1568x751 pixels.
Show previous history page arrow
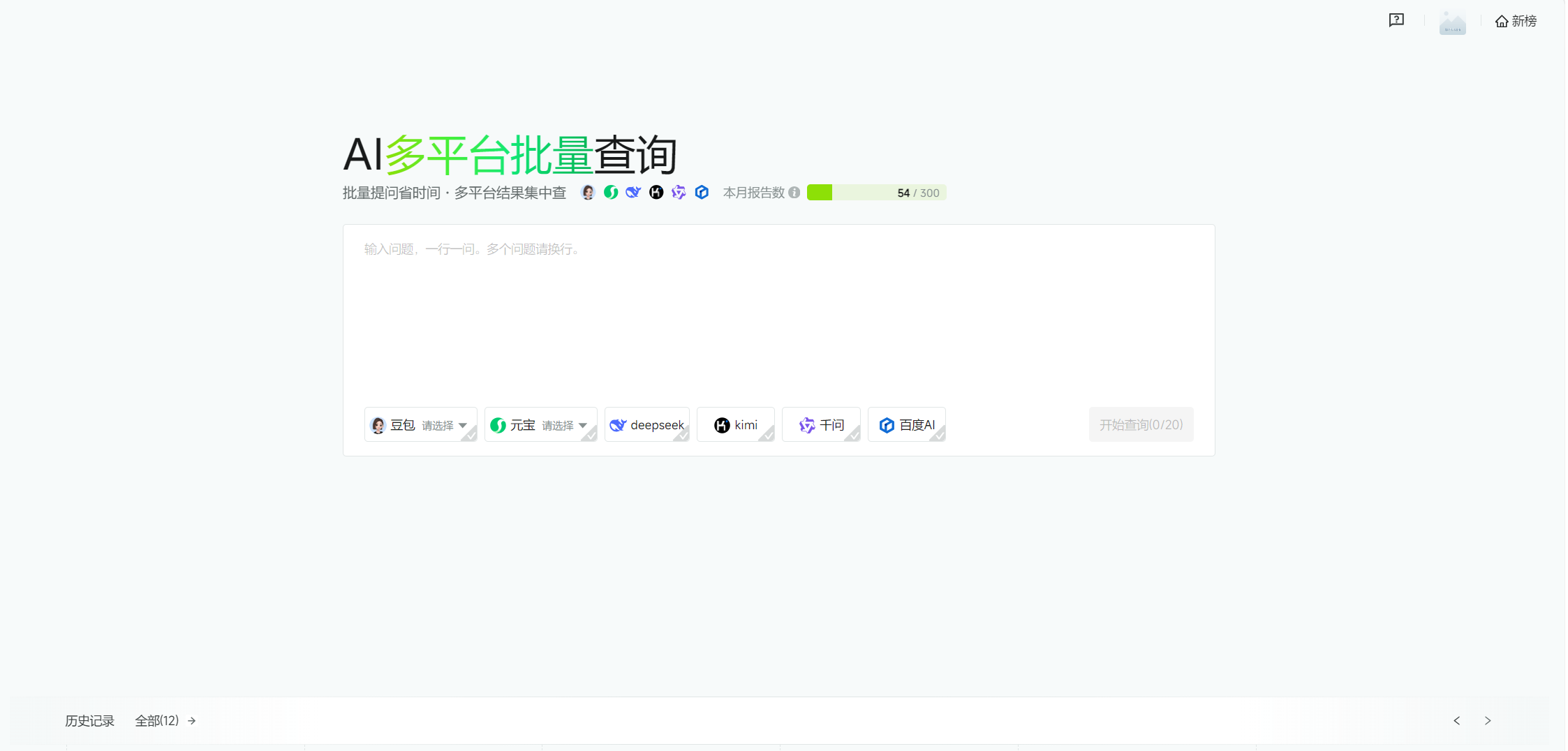(1456, 720)
